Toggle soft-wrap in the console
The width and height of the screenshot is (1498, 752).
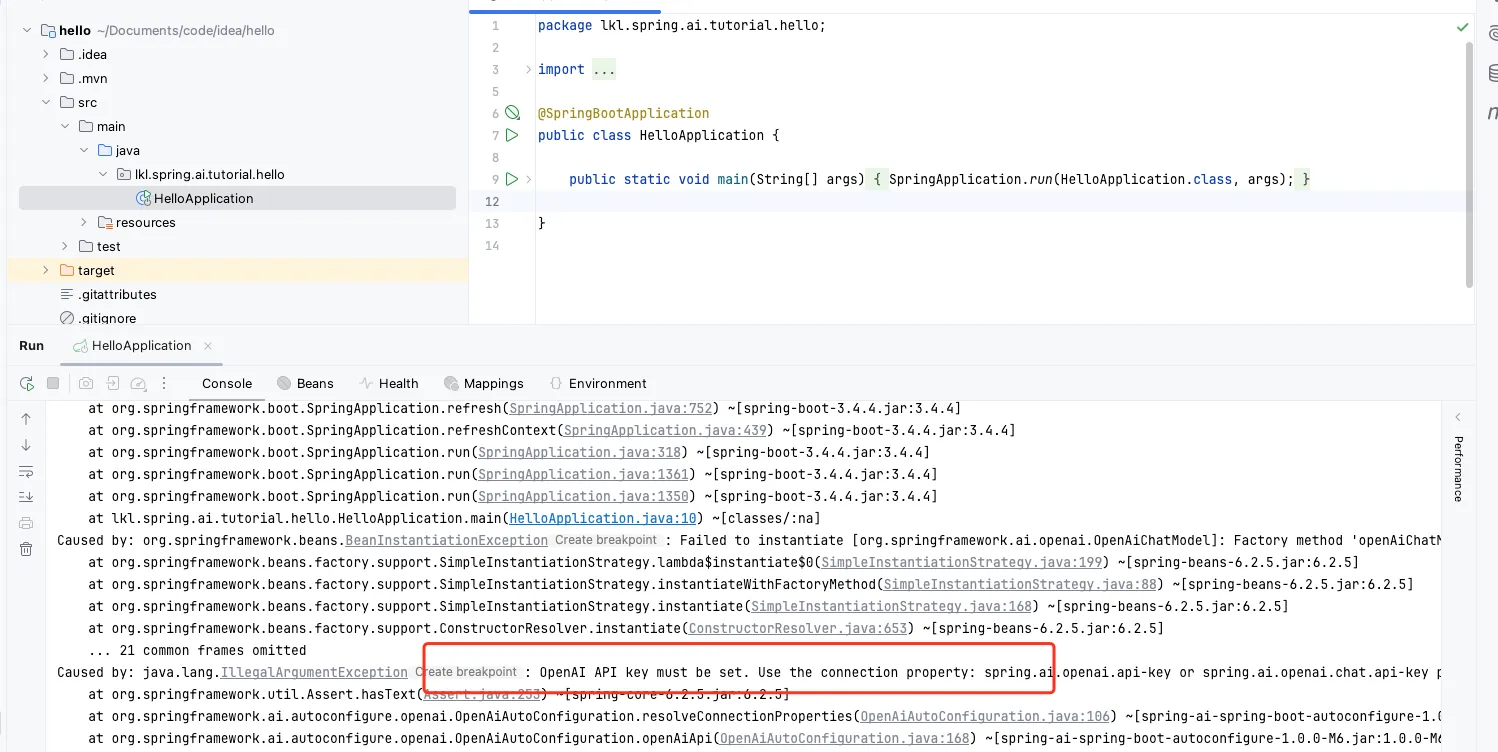tap(26, 471)
